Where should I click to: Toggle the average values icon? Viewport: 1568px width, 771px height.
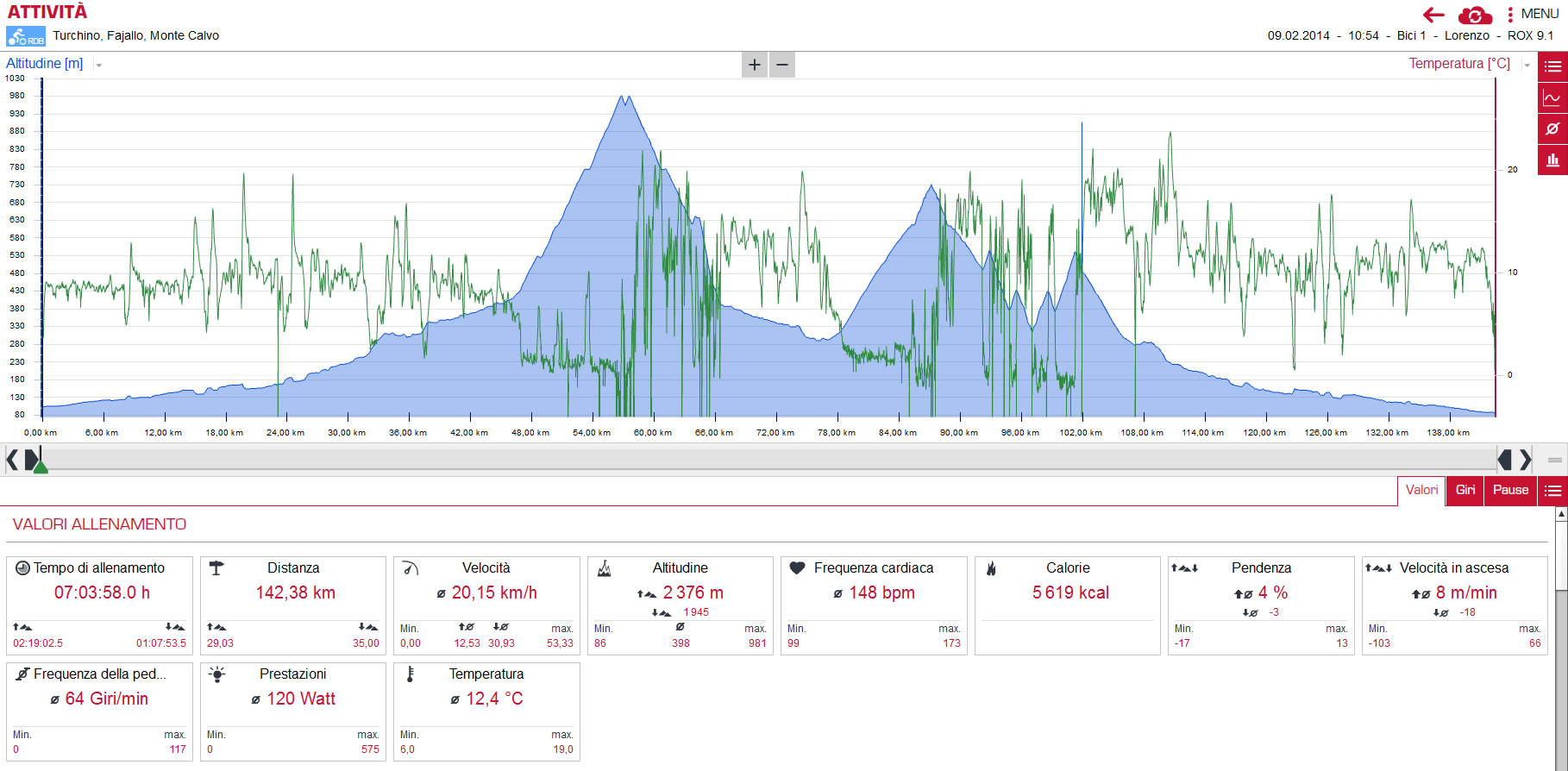coord(1552,128)
